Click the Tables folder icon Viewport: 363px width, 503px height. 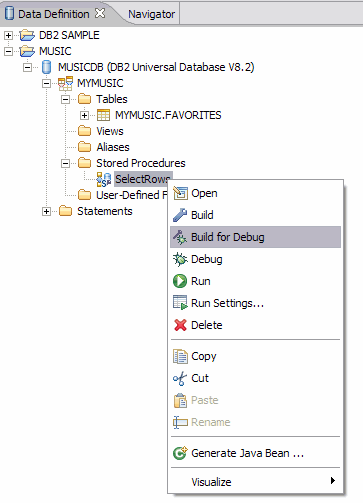(84, 99)
